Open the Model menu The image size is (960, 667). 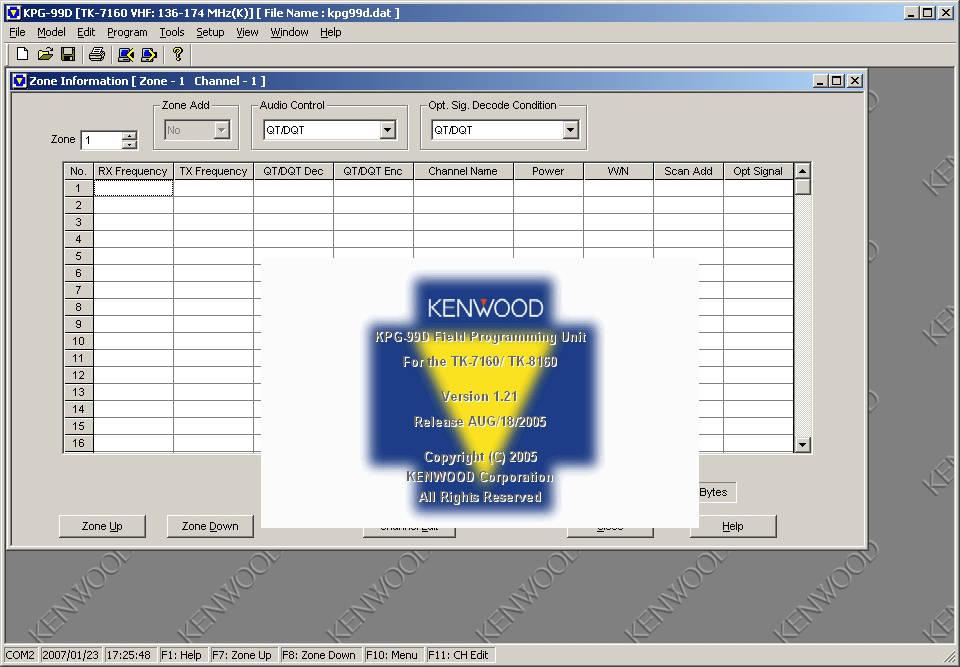click(x=51, y=32)
